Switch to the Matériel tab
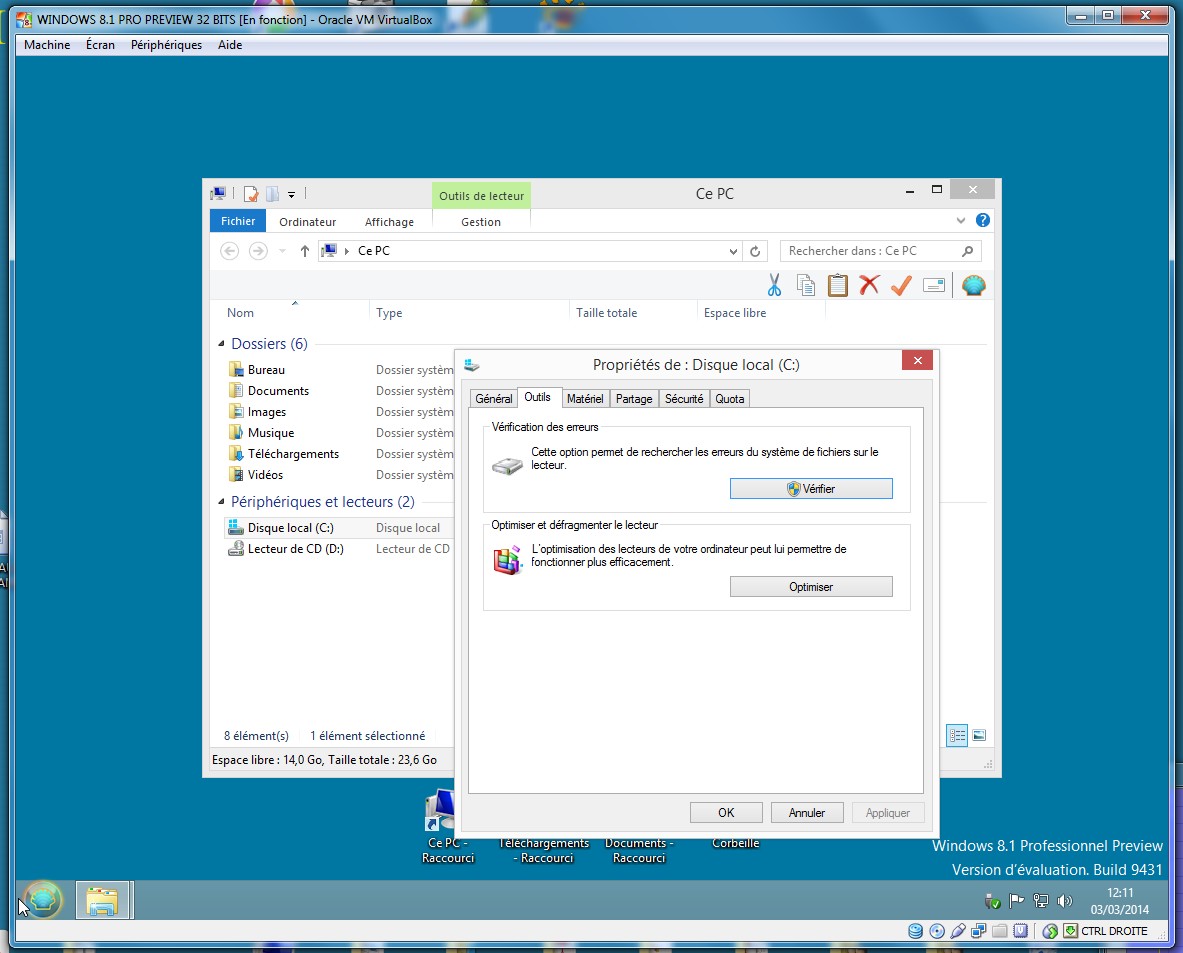 pos(585,398)
